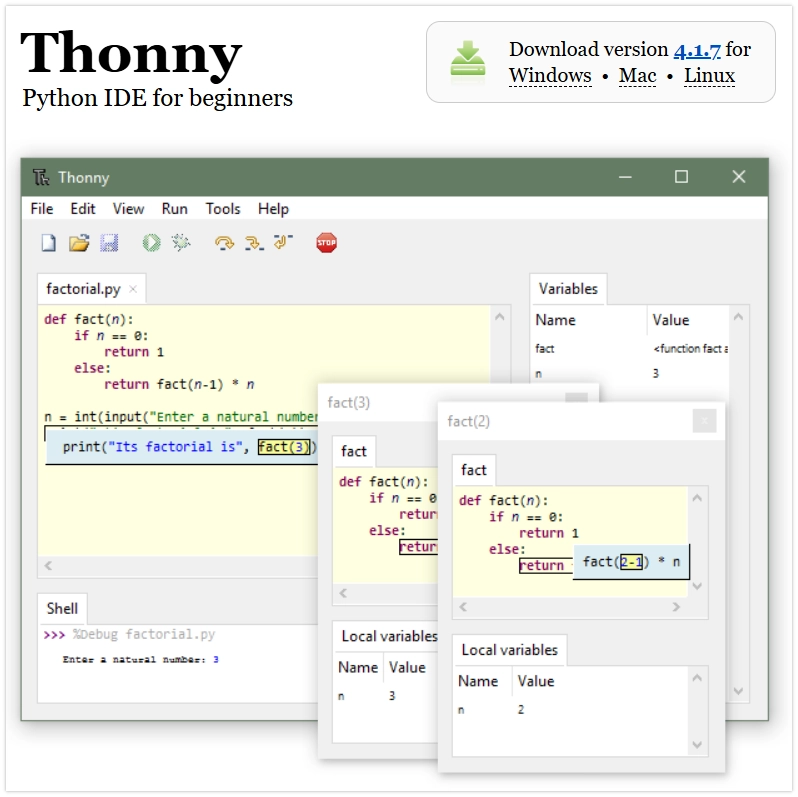798x797 pixels.
Task: Select the factorial.py editor tab
Action: 83,289
